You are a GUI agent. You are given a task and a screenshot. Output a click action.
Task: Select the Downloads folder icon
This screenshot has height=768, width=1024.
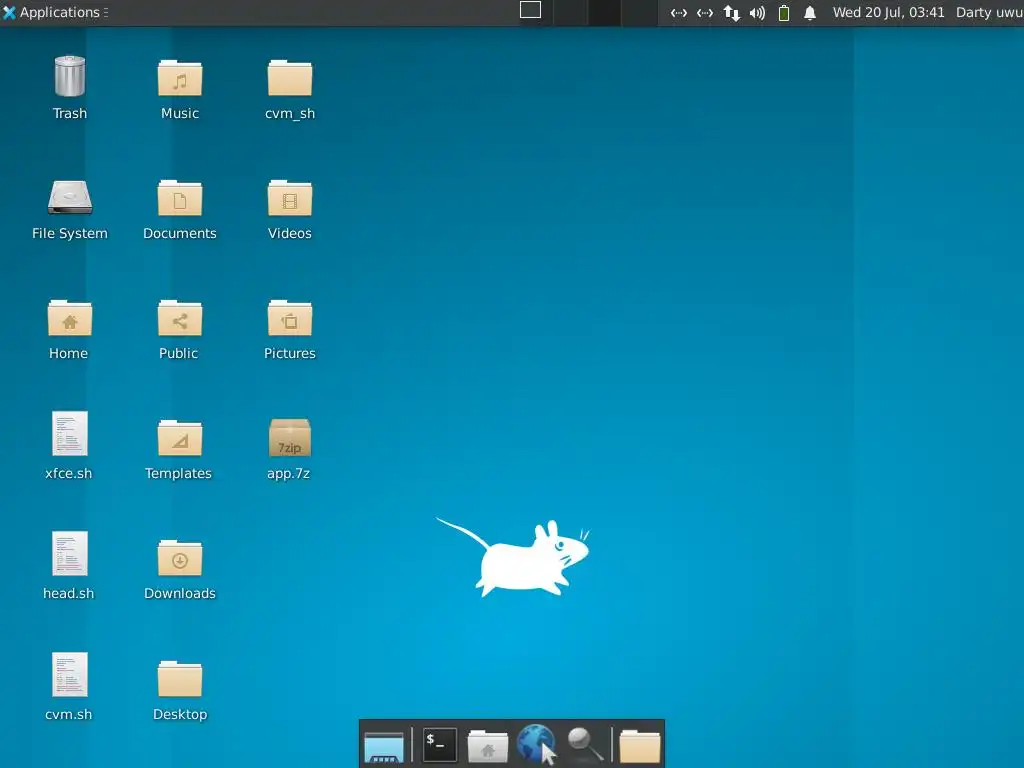coord(180,558)
